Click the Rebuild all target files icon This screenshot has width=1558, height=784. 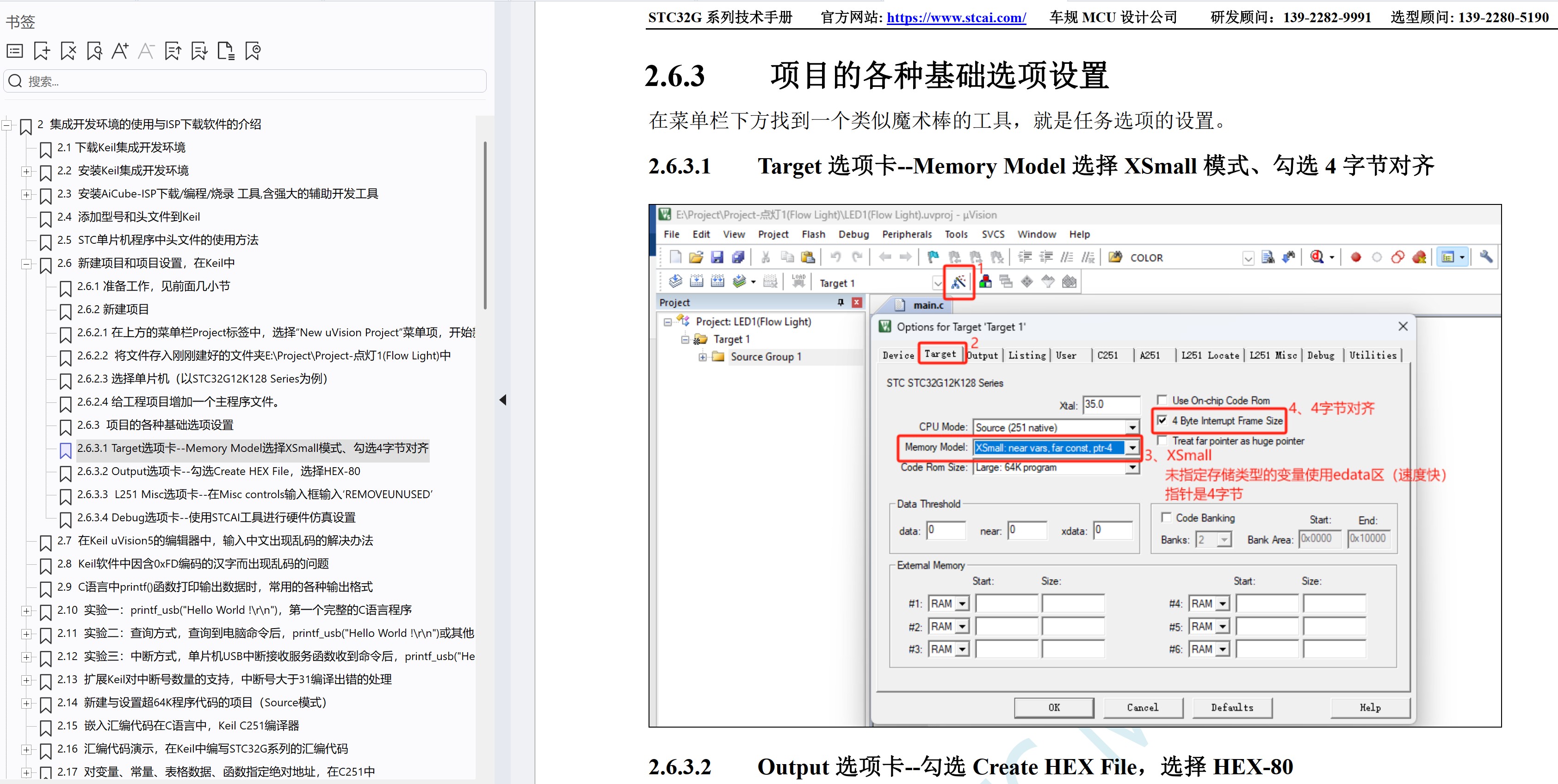(x=717, y=281)
